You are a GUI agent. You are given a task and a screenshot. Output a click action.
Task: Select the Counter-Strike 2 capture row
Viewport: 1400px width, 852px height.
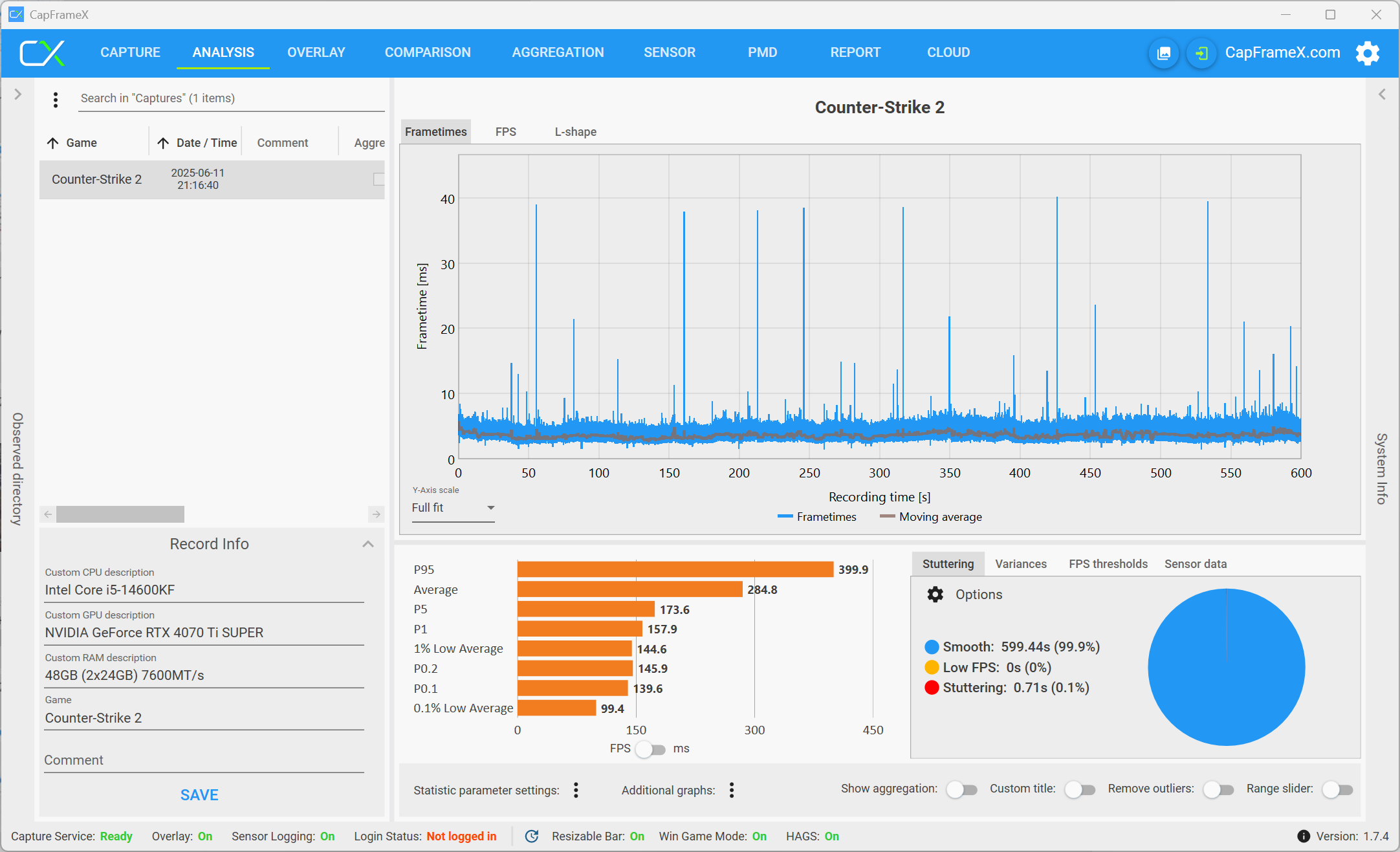(212, 179)
